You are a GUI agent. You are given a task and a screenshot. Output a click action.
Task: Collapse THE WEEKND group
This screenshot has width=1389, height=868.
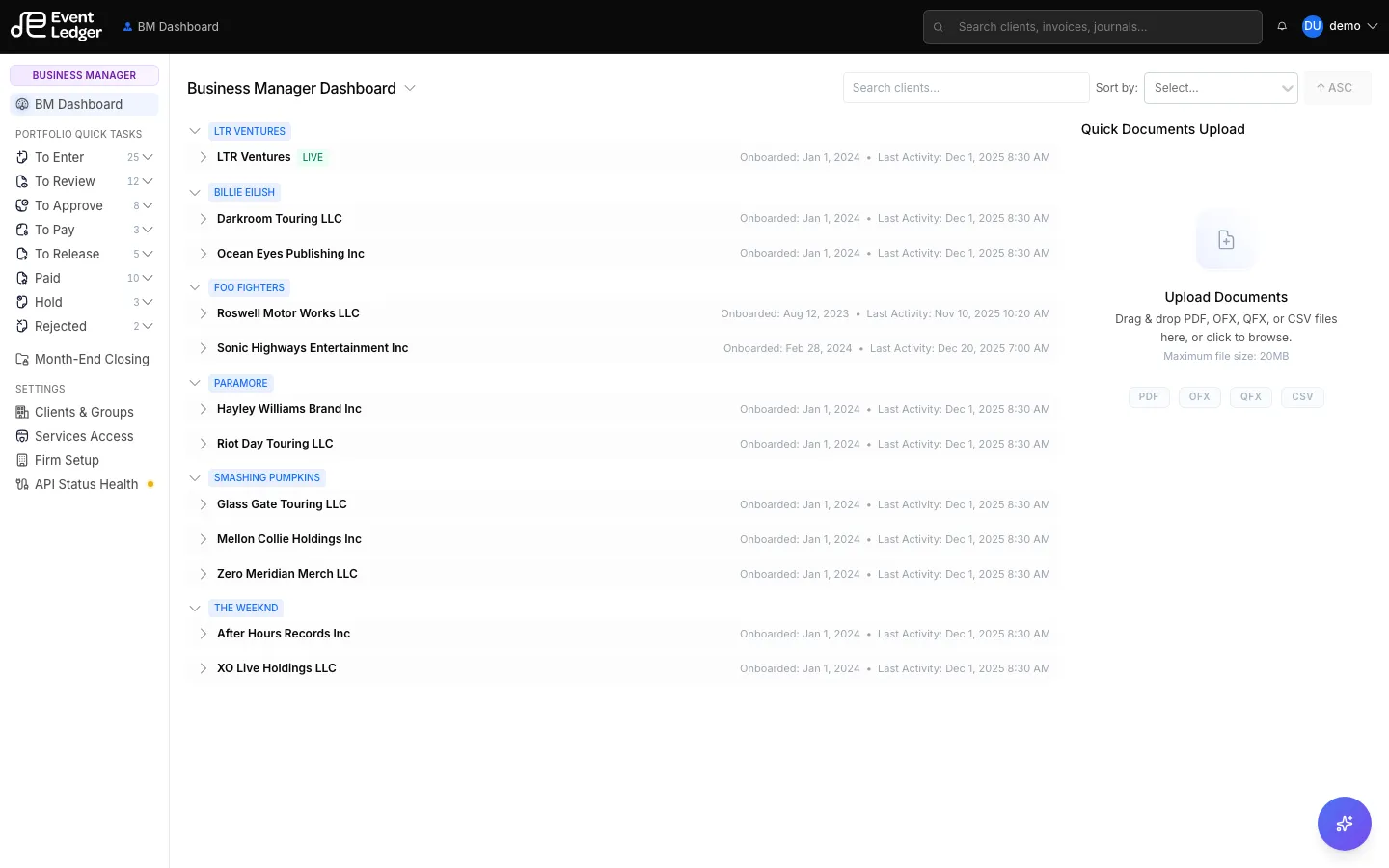195,608
